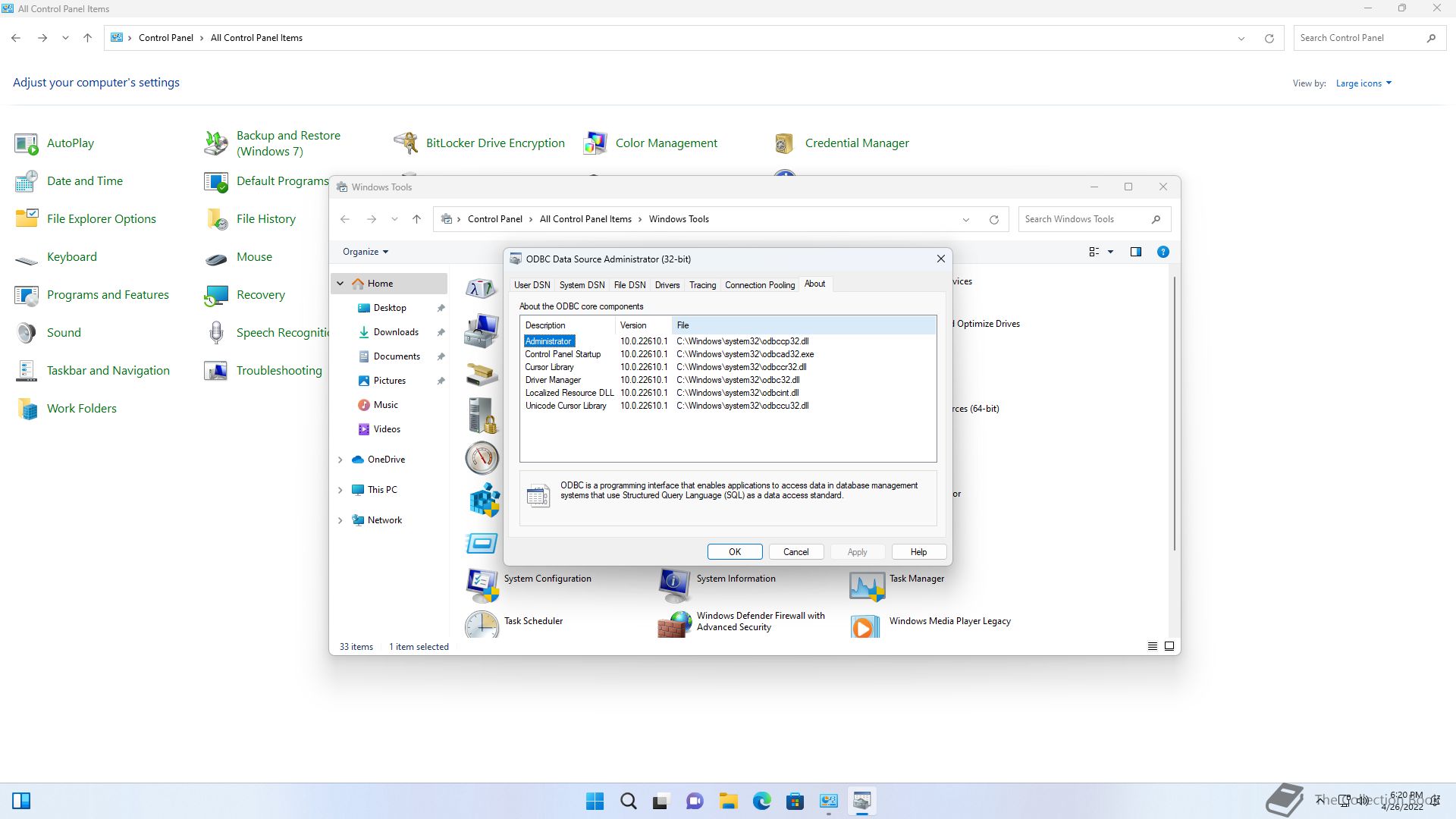Viewport: 1456px width, 819px height.
Task: Open Microsoft Edge from the taskbar
Action: click(761, 801)
